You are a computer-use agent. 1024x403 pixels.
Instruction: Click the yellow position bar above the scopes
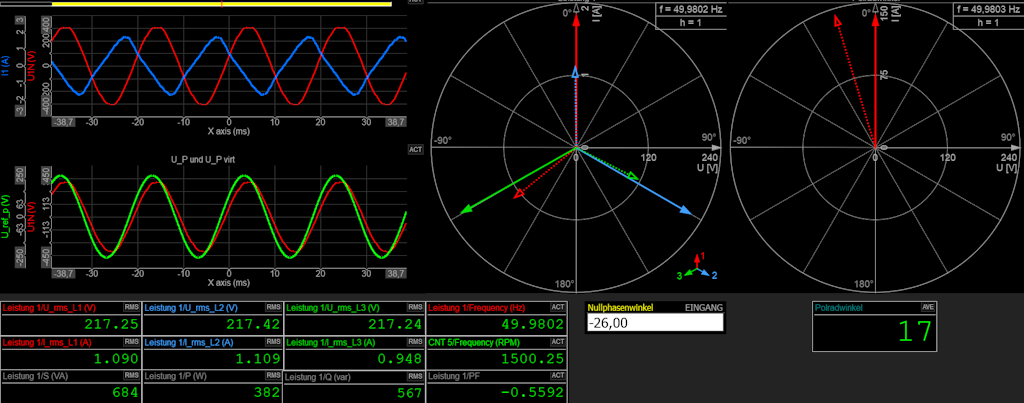point(221,4)
